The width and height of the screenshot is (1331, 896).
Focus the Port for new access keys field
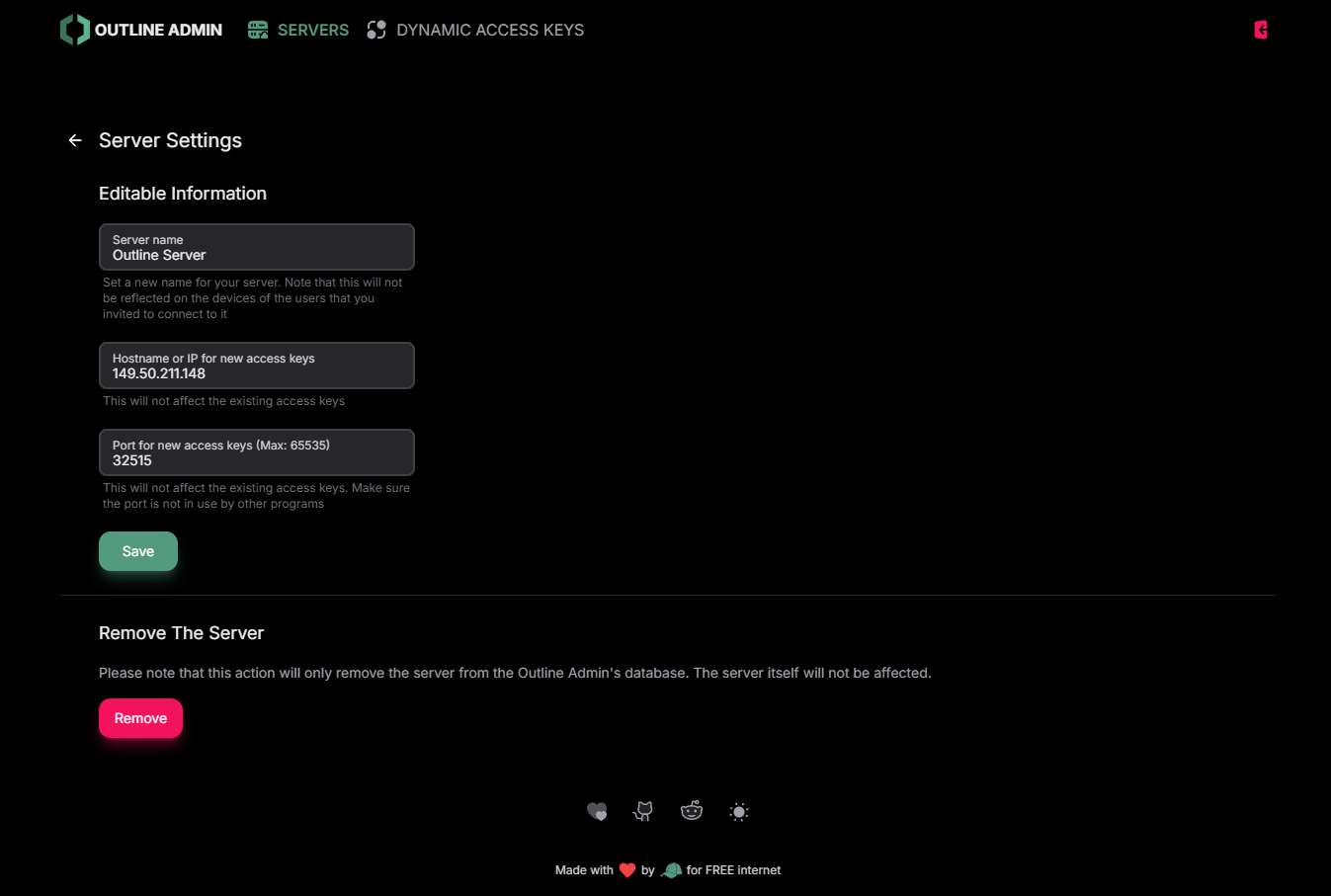coord(257,452)
